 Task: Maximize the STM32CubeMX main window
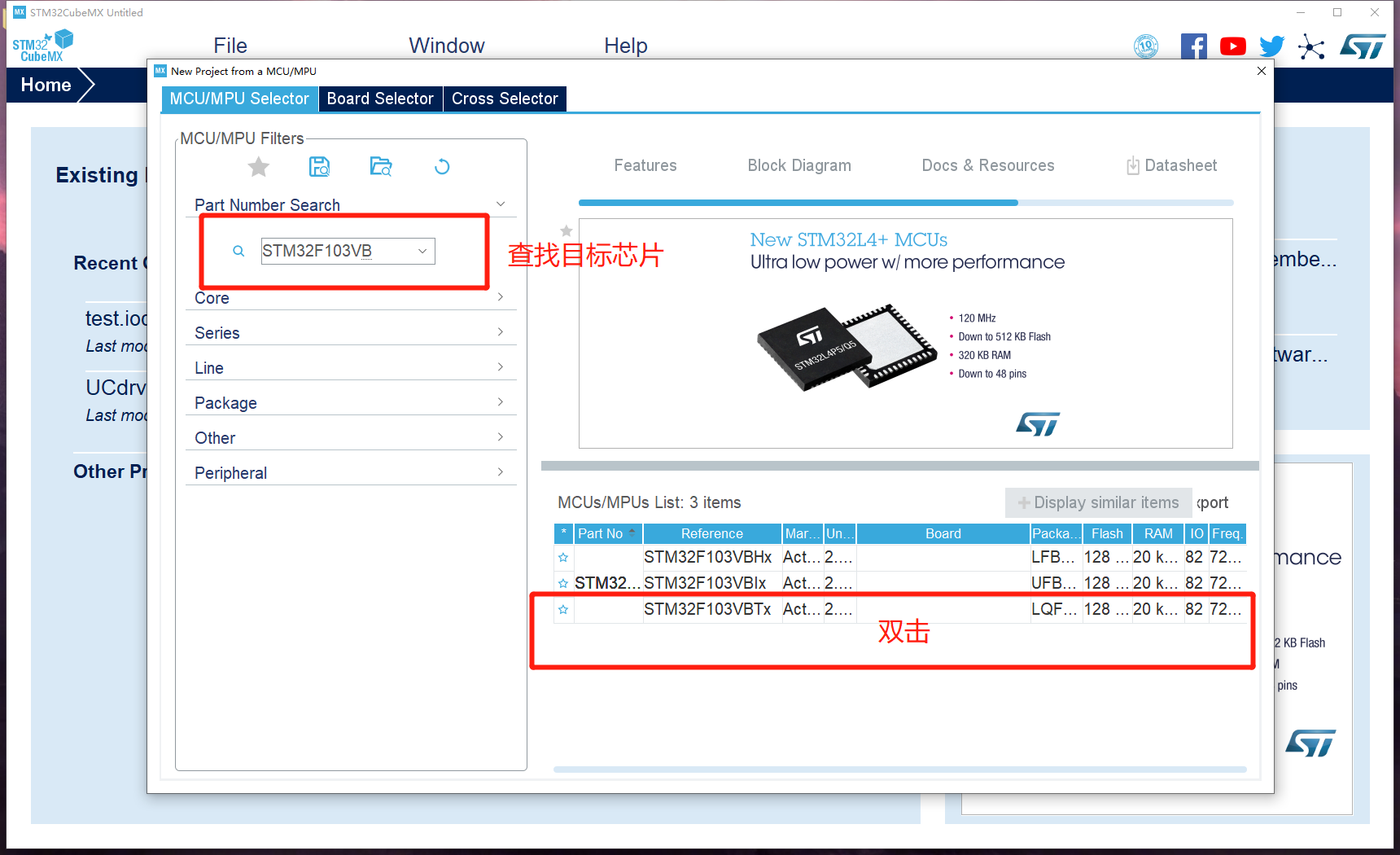1337,12
